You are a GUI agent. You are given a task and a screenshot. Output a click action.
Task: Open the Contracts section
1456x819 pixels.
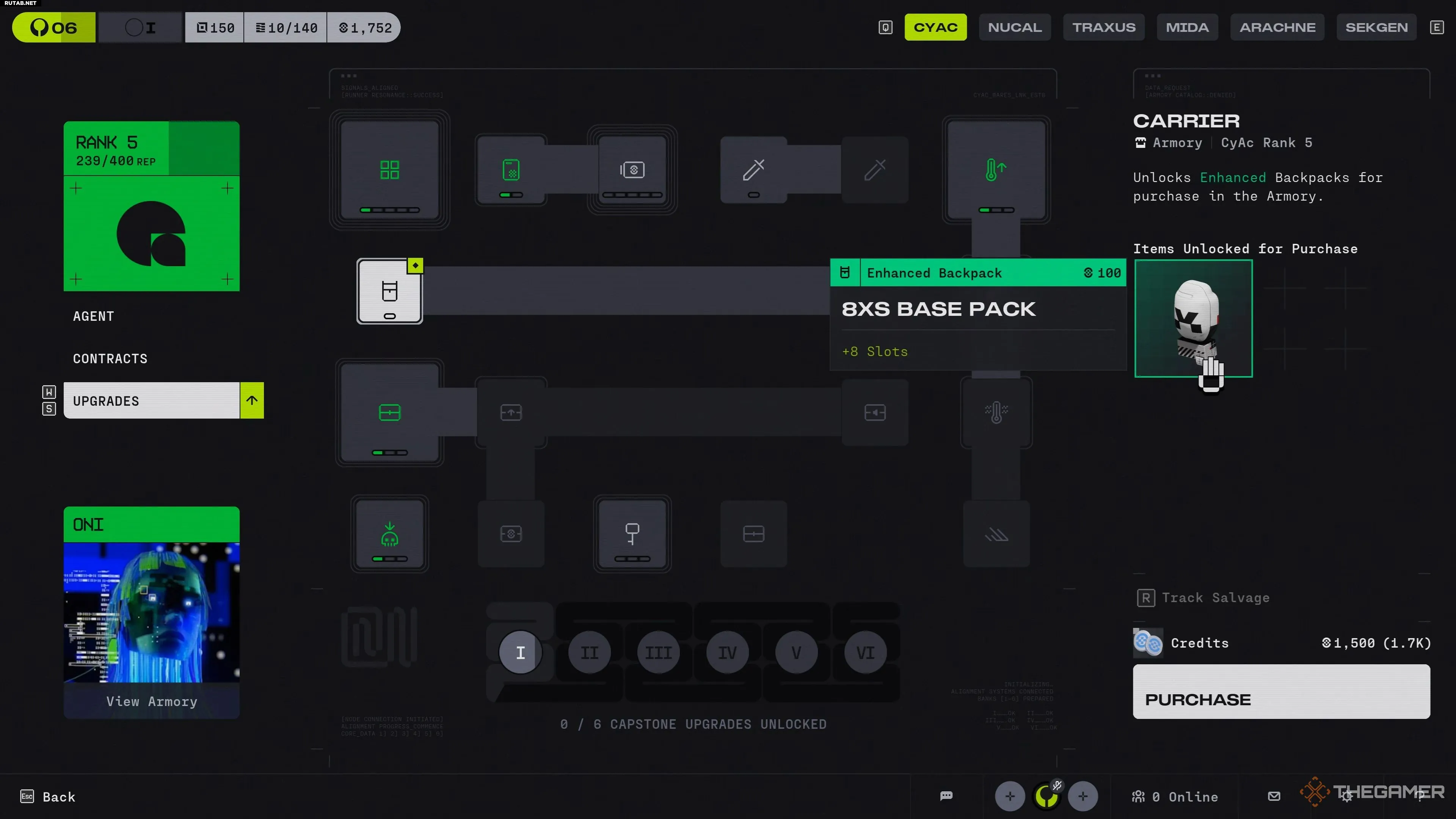110,359
